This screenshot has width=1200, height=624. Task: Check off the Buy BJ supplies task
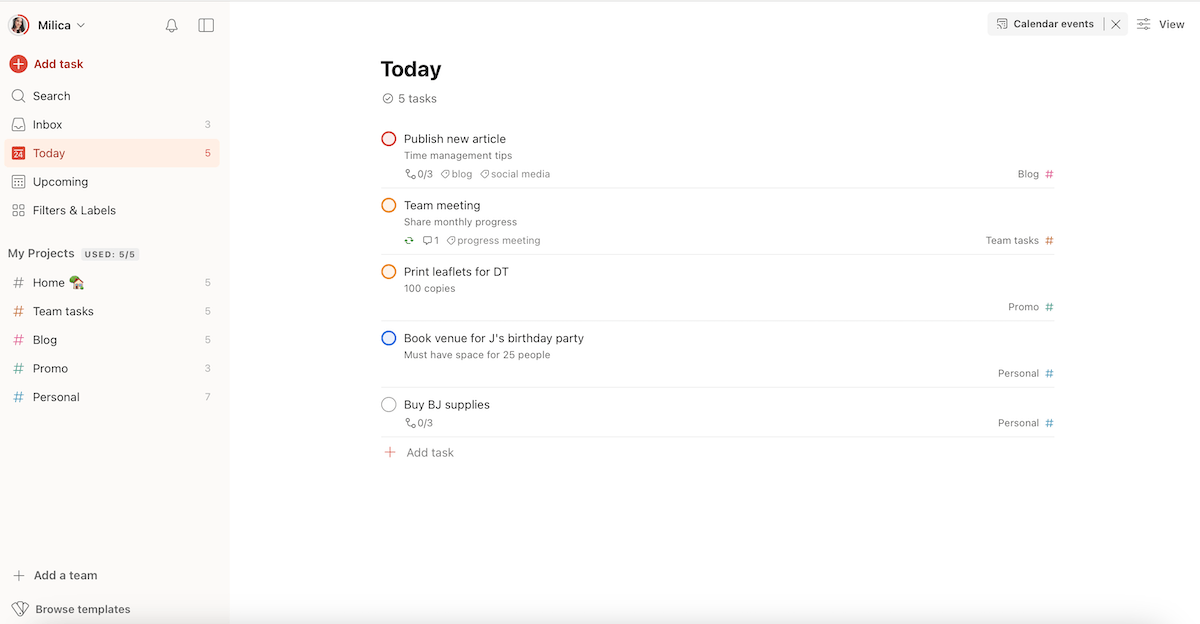coord(388,404)
